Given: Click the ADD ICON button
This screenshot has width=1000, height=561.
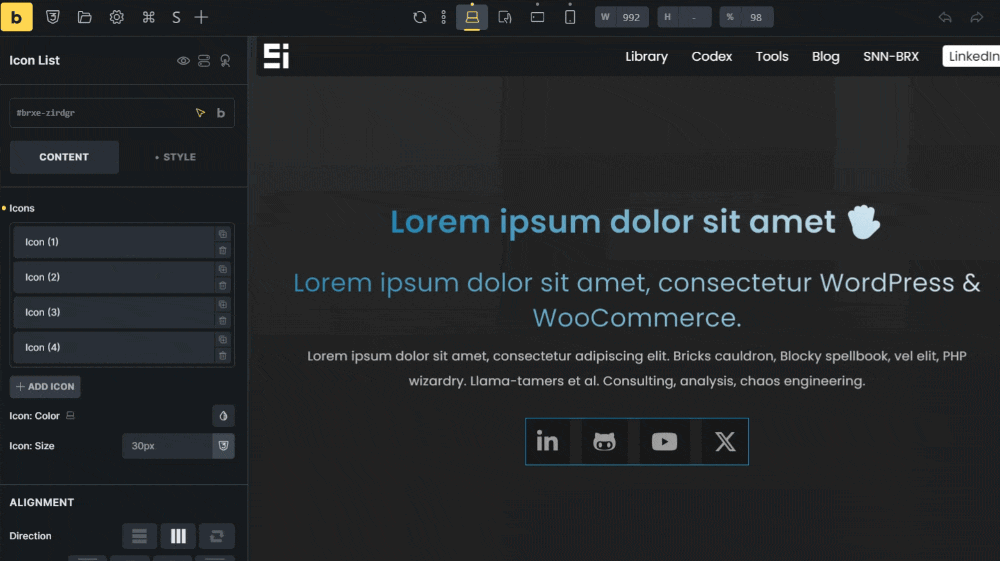Looking at the screenshot, I should (x=45, y=386).
